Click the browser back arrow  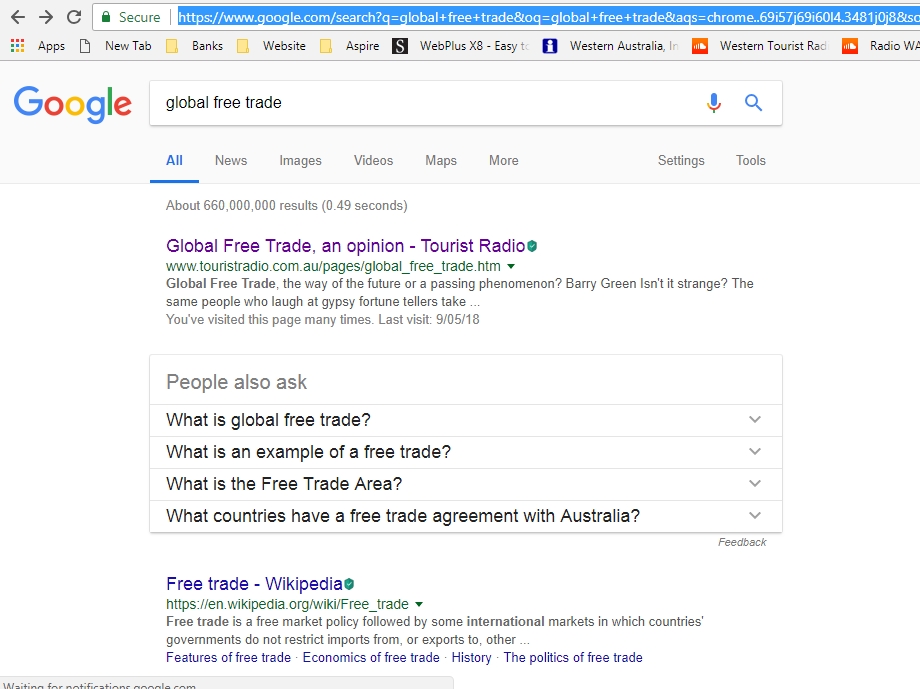coord(18,17)
